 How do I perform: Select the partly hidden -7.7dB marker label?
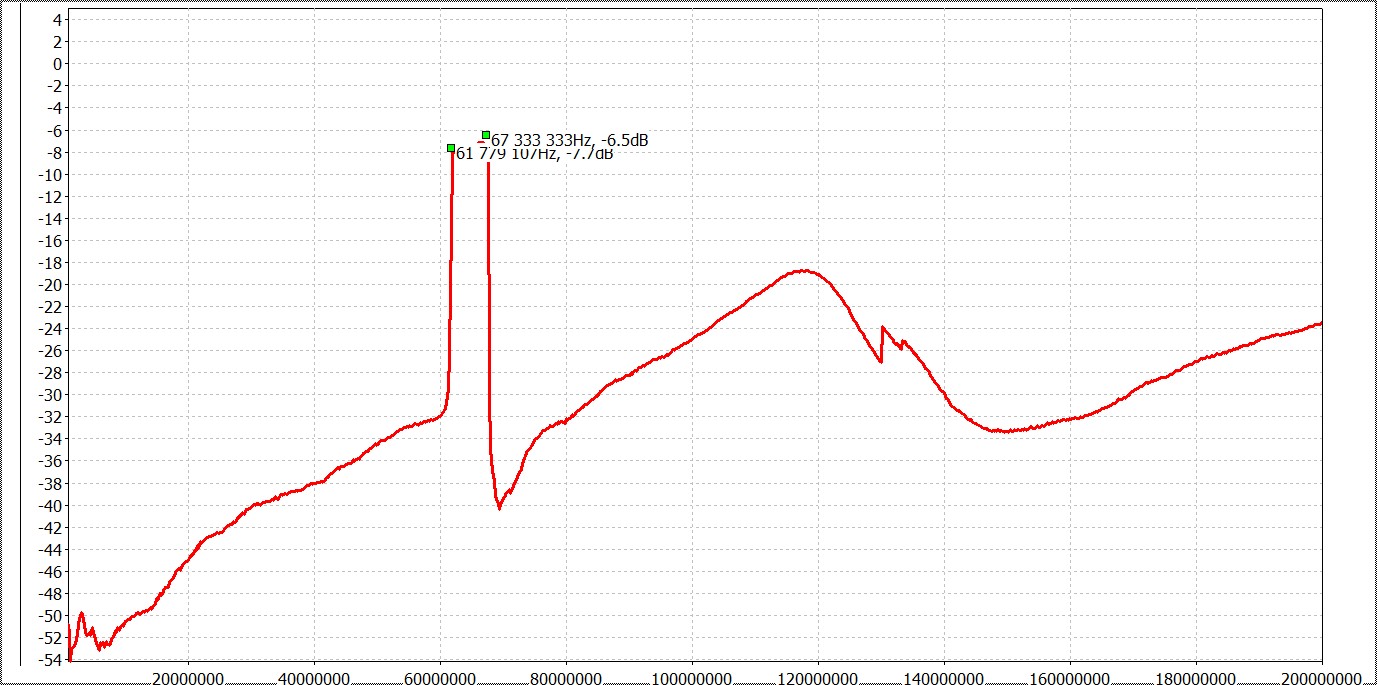534,154
